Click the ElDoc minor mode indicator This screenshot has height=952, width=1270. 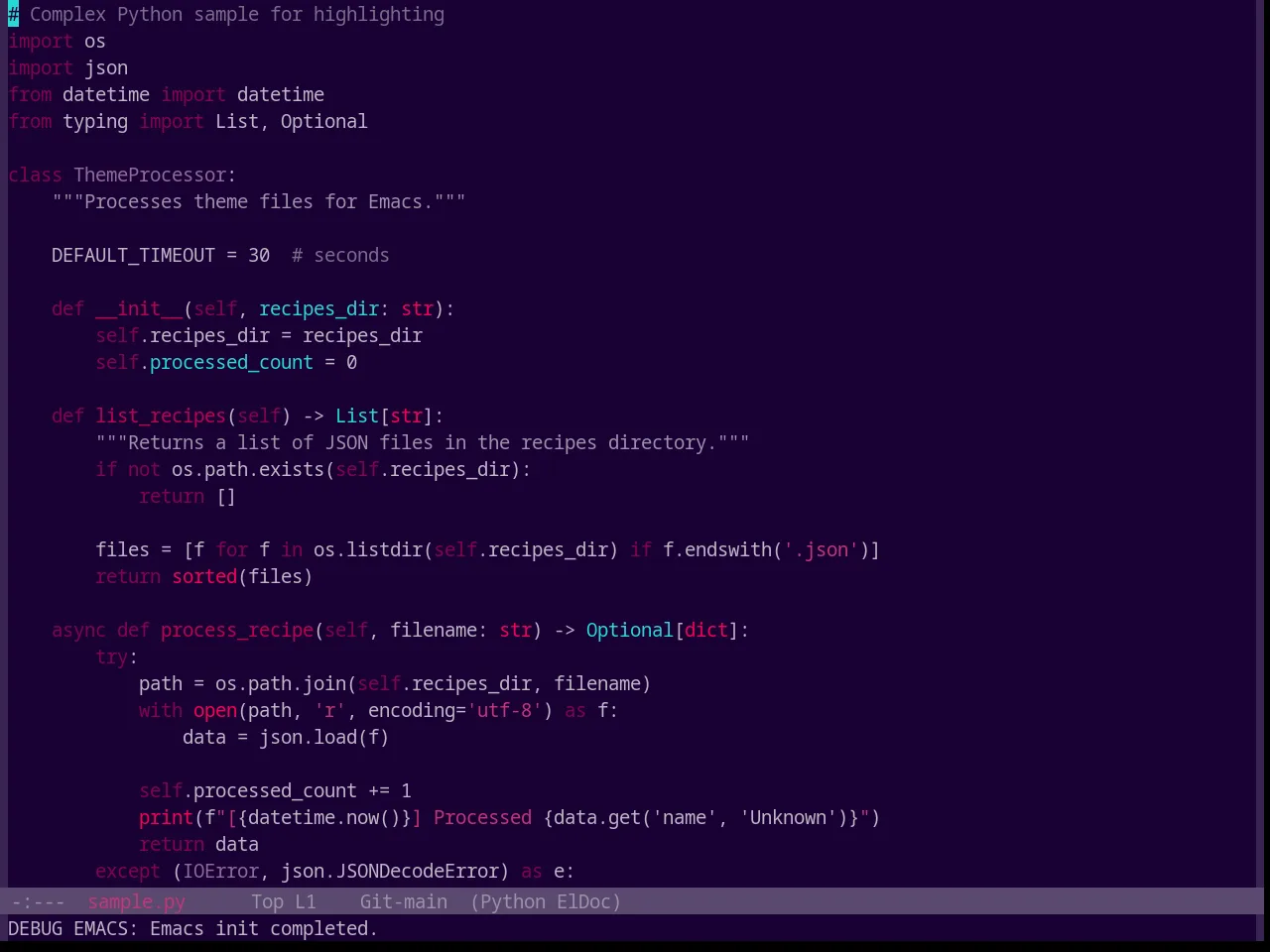pos(583,901)
